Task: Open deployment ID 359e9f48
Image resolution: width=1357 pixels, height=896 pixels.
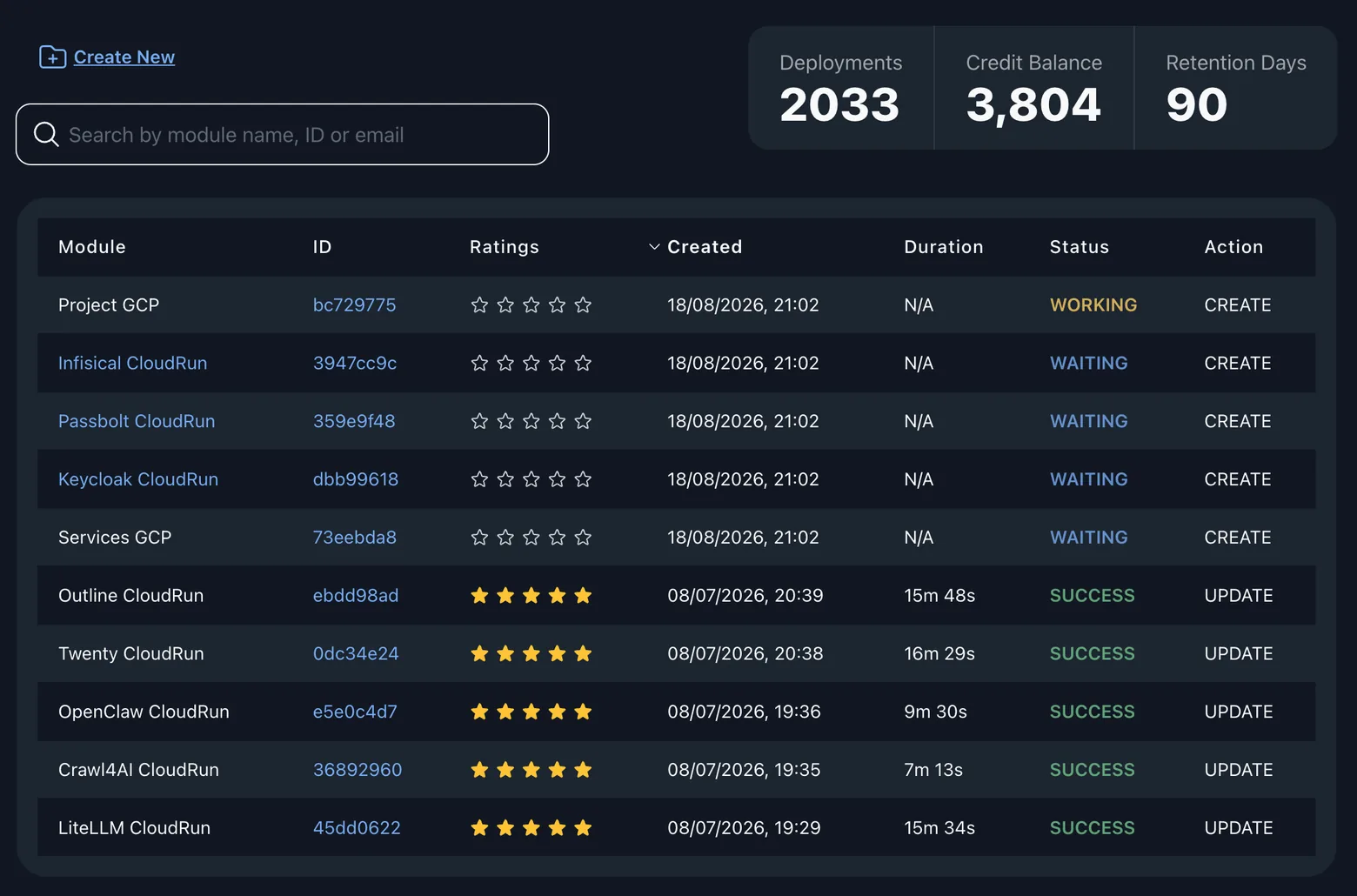Action: tap(354, 421)
